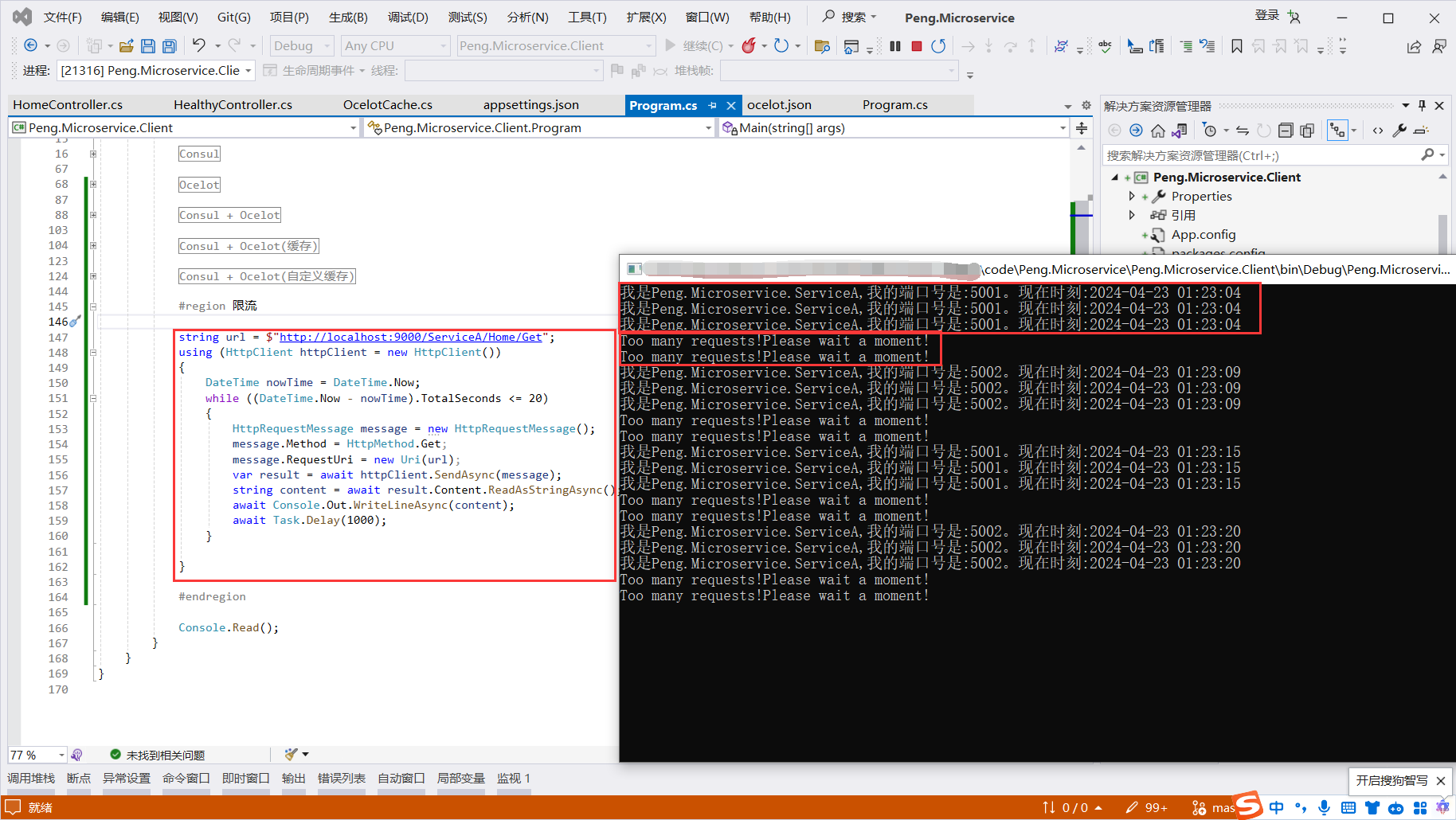
Task: Open the editor tab settings gear icon
Action: [x=1086, y=105]
